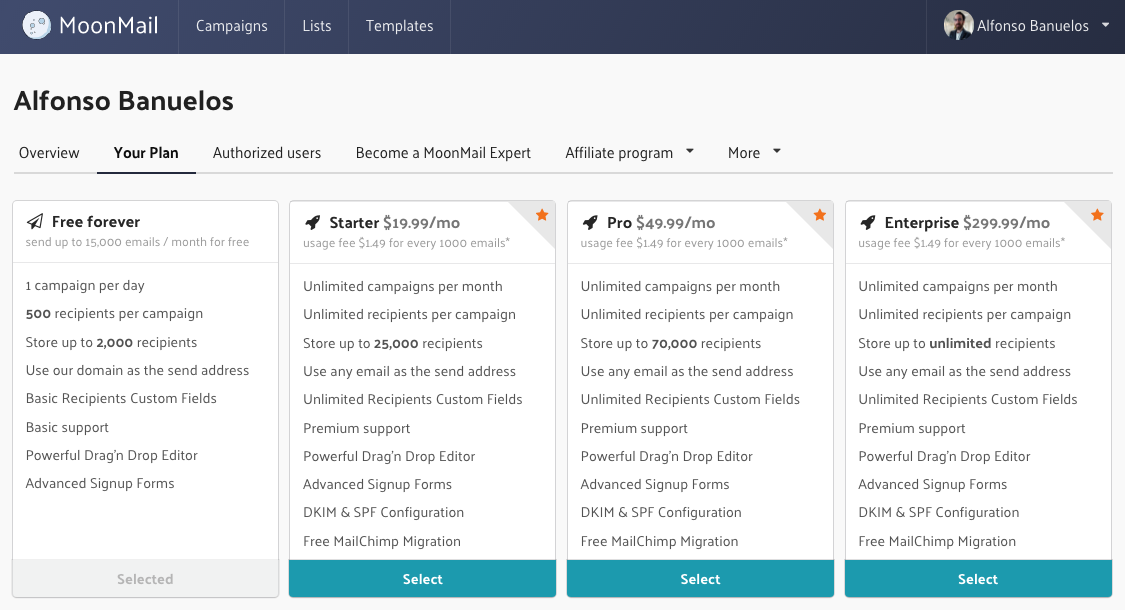The height and width of the screenshot is (610, 1125).
Task: Click Pro's 'Advanced Signup Forms' feature
Action: tap(654, 484)
